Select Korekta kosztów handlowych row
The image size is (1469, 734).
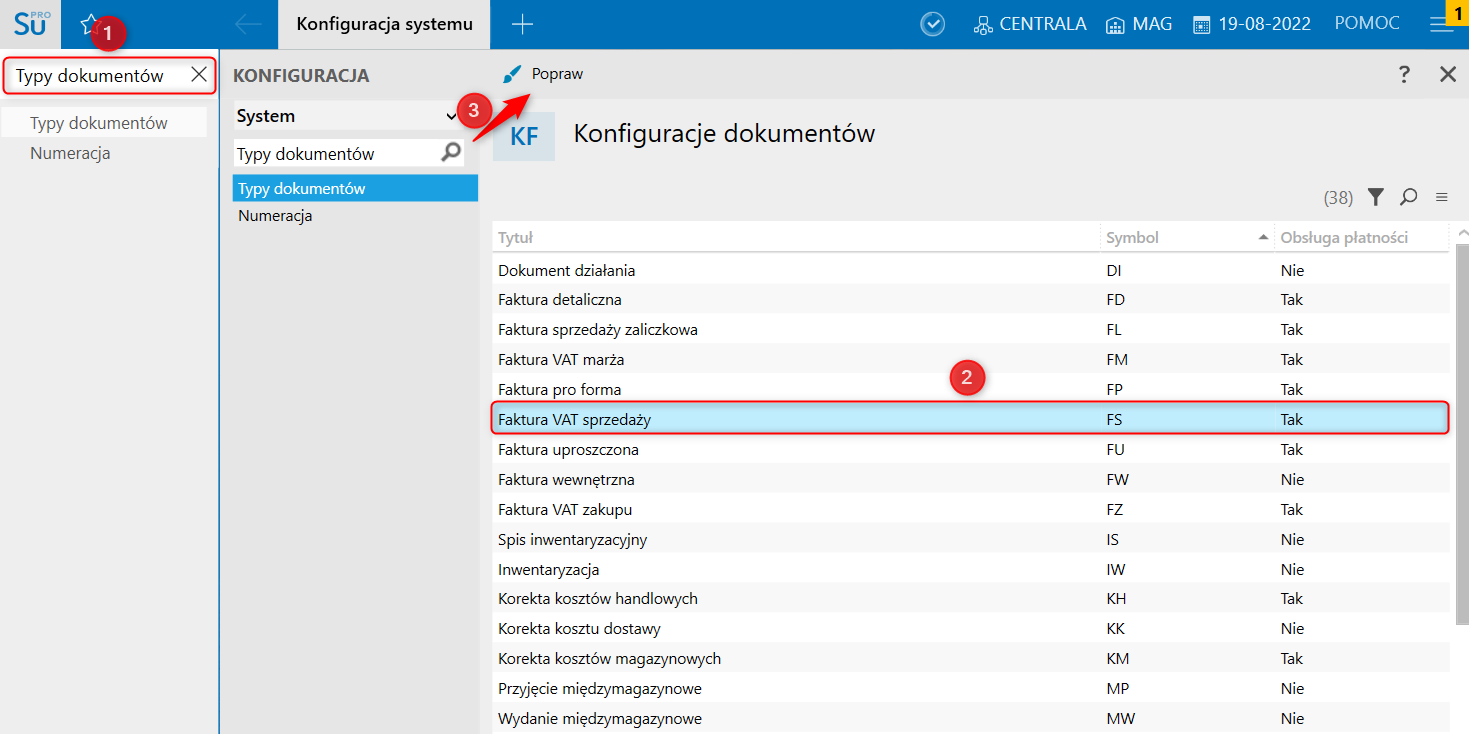(971, 598)
